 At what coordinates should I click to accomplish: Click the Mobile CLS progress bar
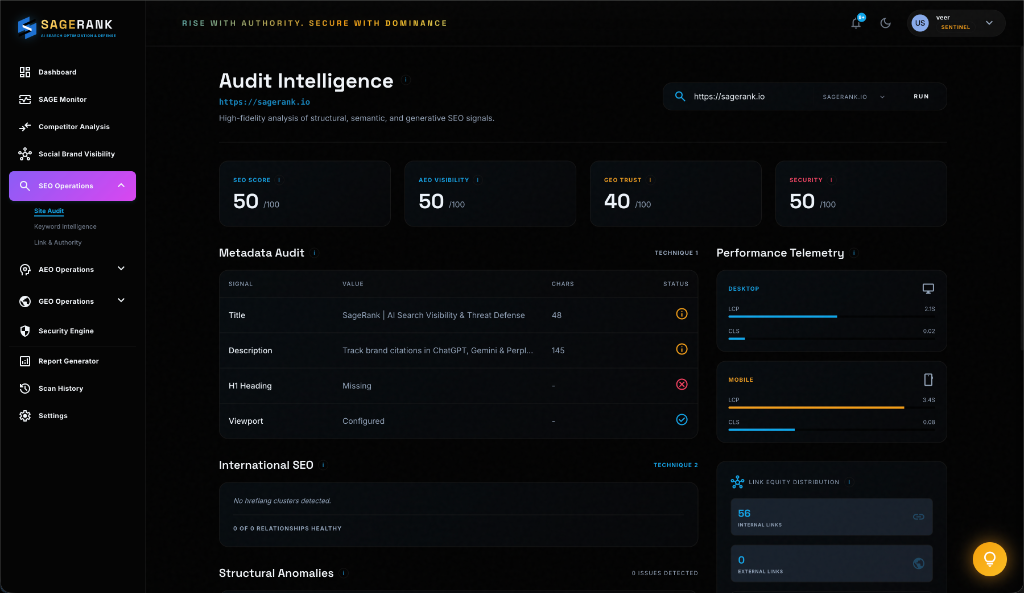point(831,430)
